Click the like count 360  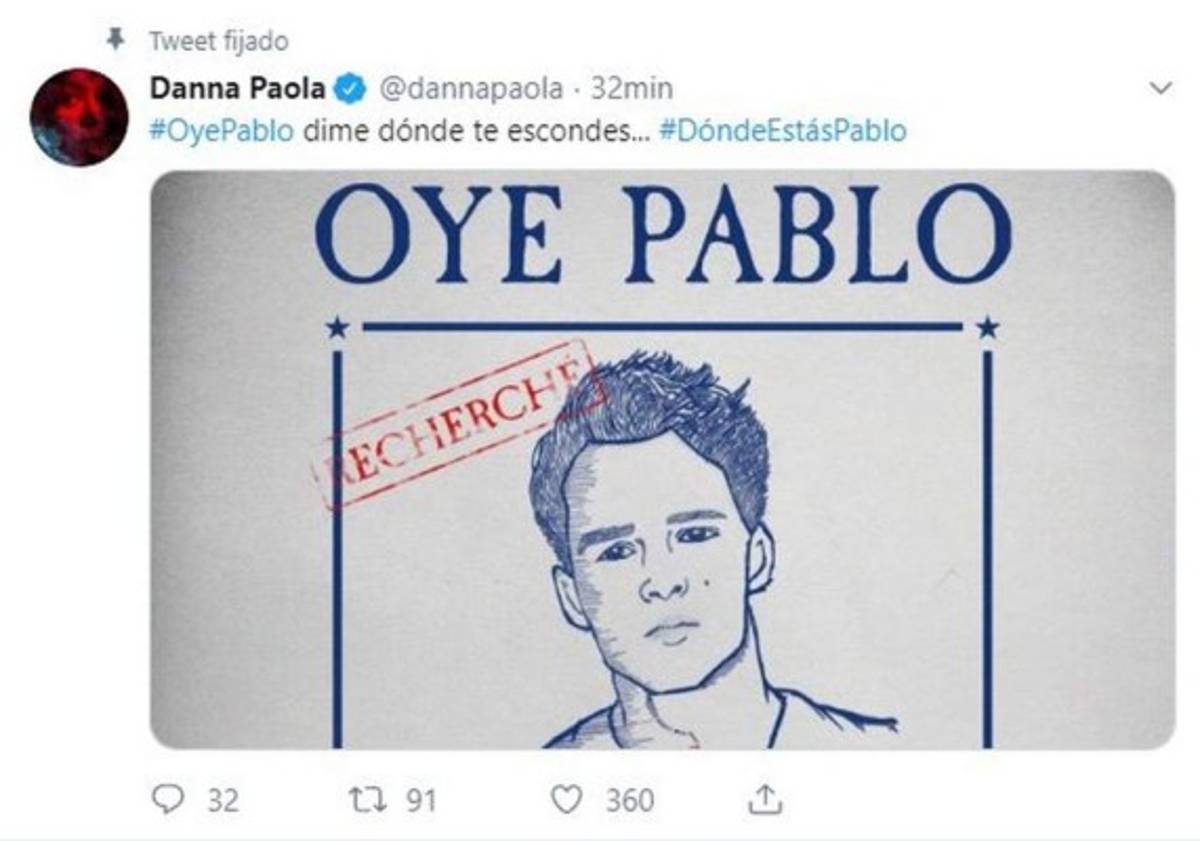pyautogui.click(x=630, y=800)
